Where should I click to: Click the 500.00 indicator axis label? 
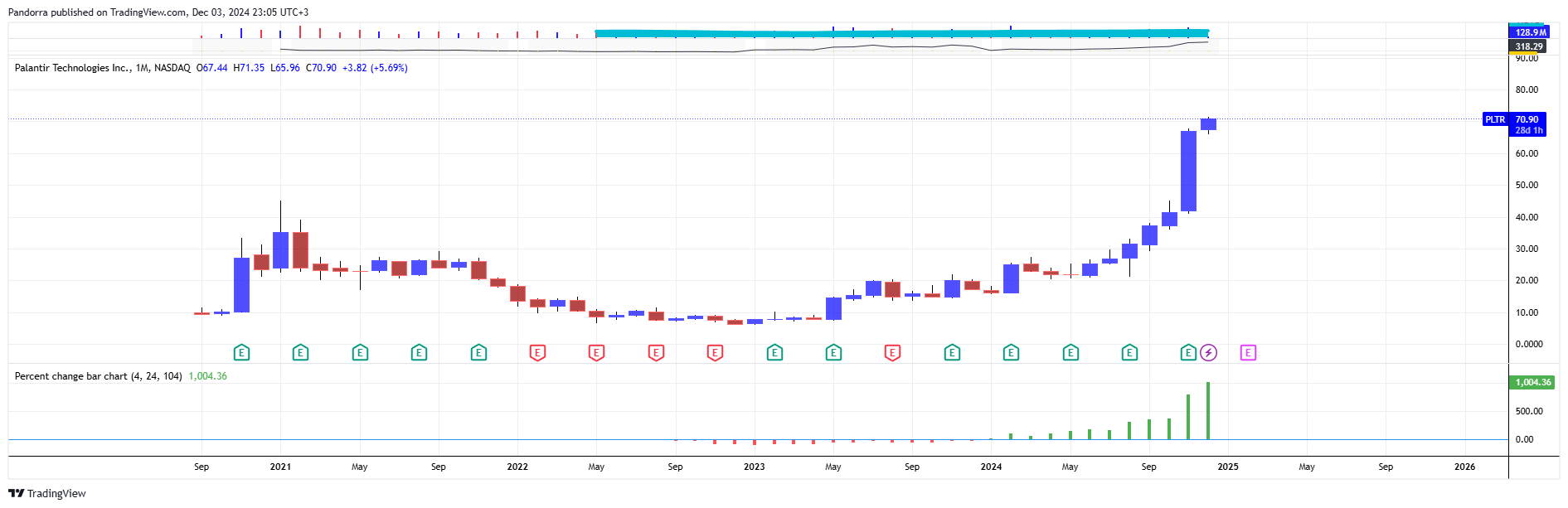[x=1529, y=411]
